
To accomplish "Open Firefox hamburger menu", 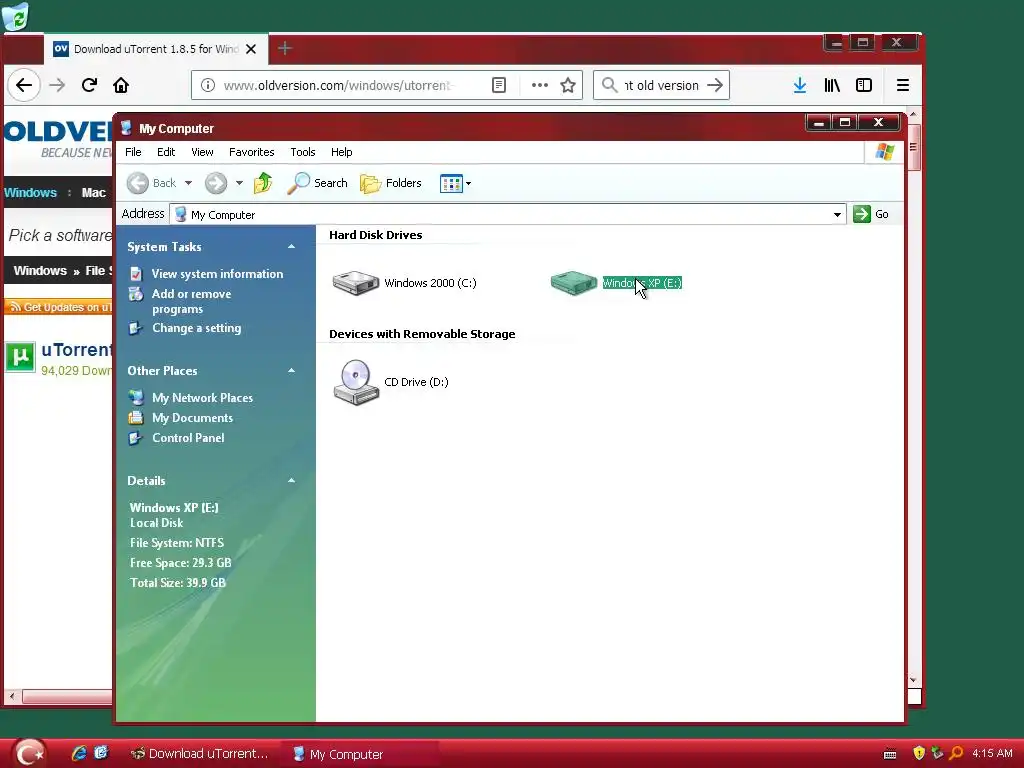I will pos(903,86).
